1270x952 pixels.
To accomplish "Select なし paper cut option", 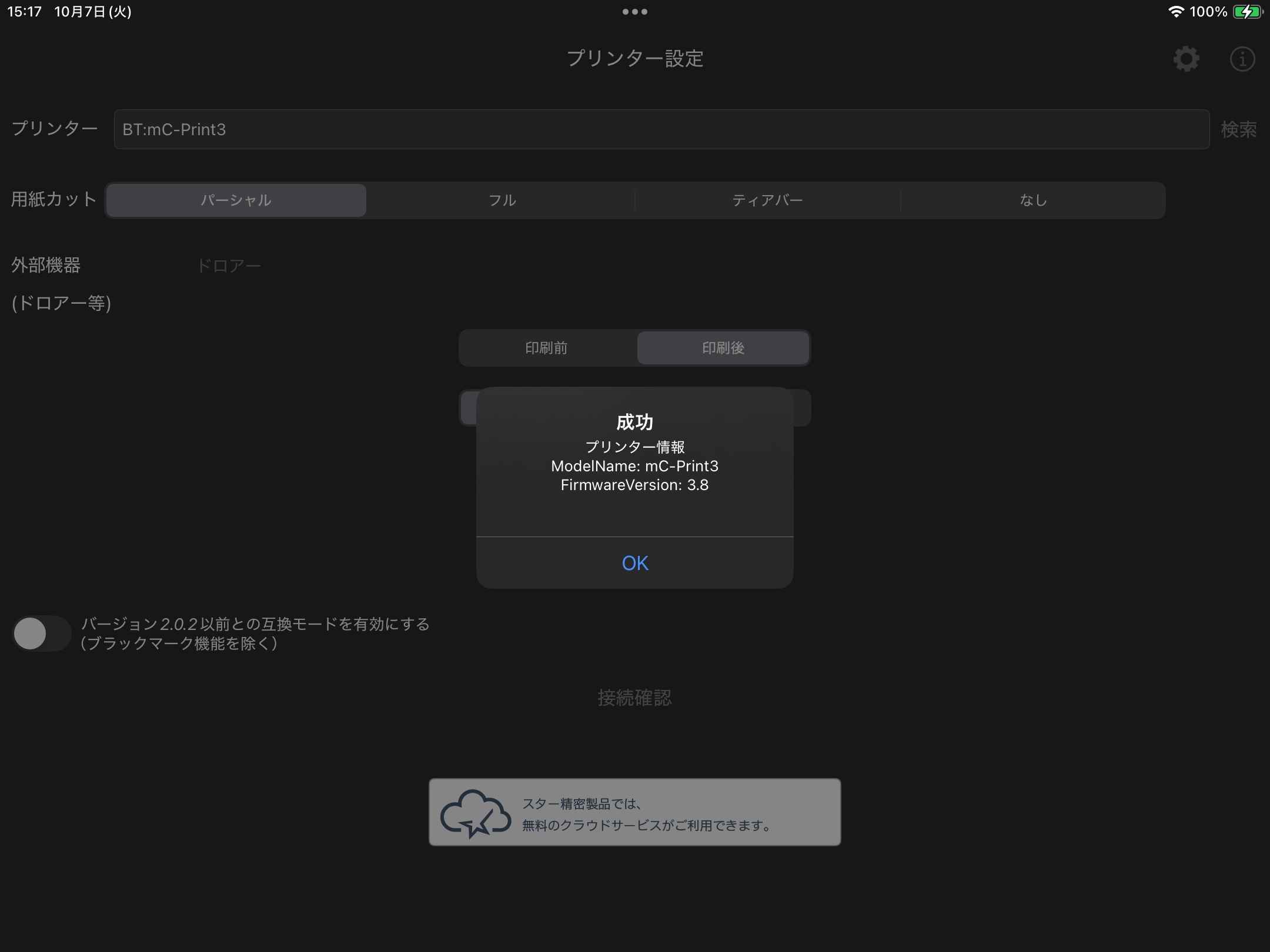I will pyautogui.click(x=1033, y=200).
